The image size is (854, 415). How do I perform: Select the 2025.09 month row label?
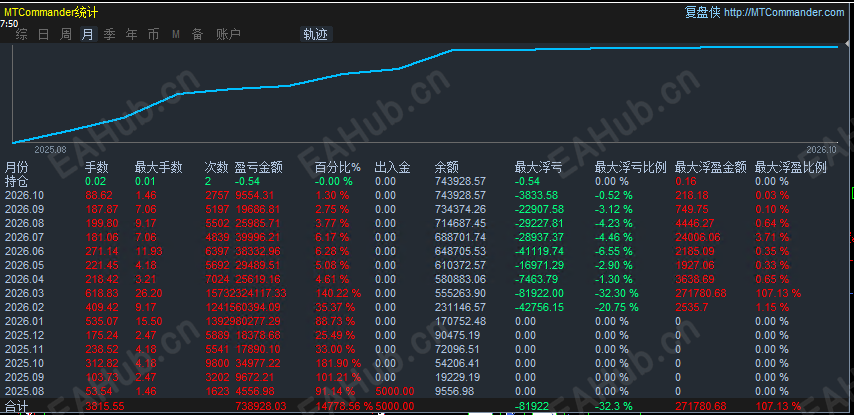23,377
